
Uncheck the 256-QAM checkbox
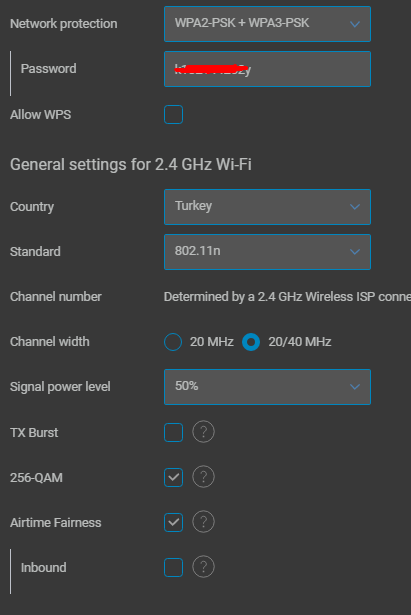(x=173, y=477)
